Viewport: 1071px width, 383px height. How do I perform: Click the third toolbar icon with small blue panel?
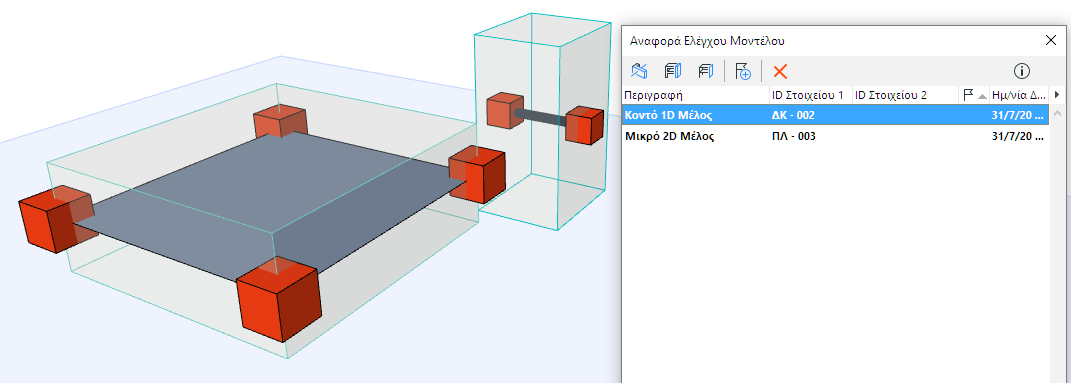[x=706, y=71]
